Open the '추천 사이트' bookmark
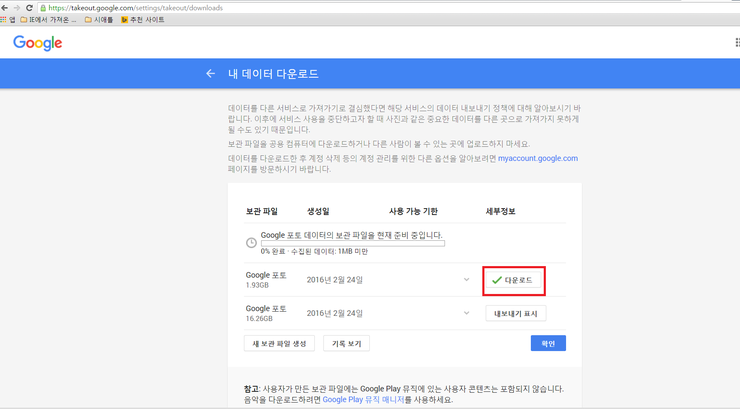The image size is (740, 409). (x=143, y=20)
